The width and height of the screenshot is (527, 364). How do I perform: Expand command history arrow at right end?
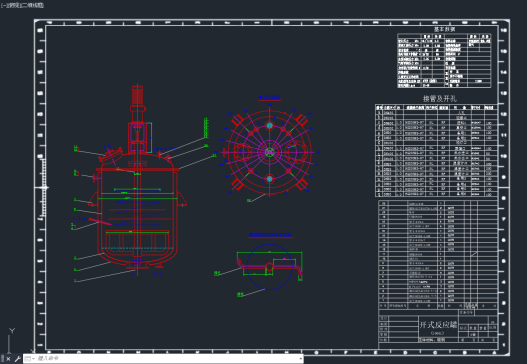click(x=300, y=359)
